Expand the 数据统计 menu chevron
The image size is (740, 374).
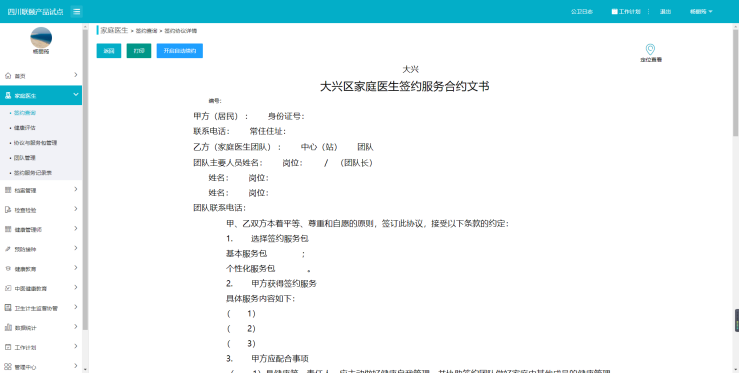(x=76, y=327)
